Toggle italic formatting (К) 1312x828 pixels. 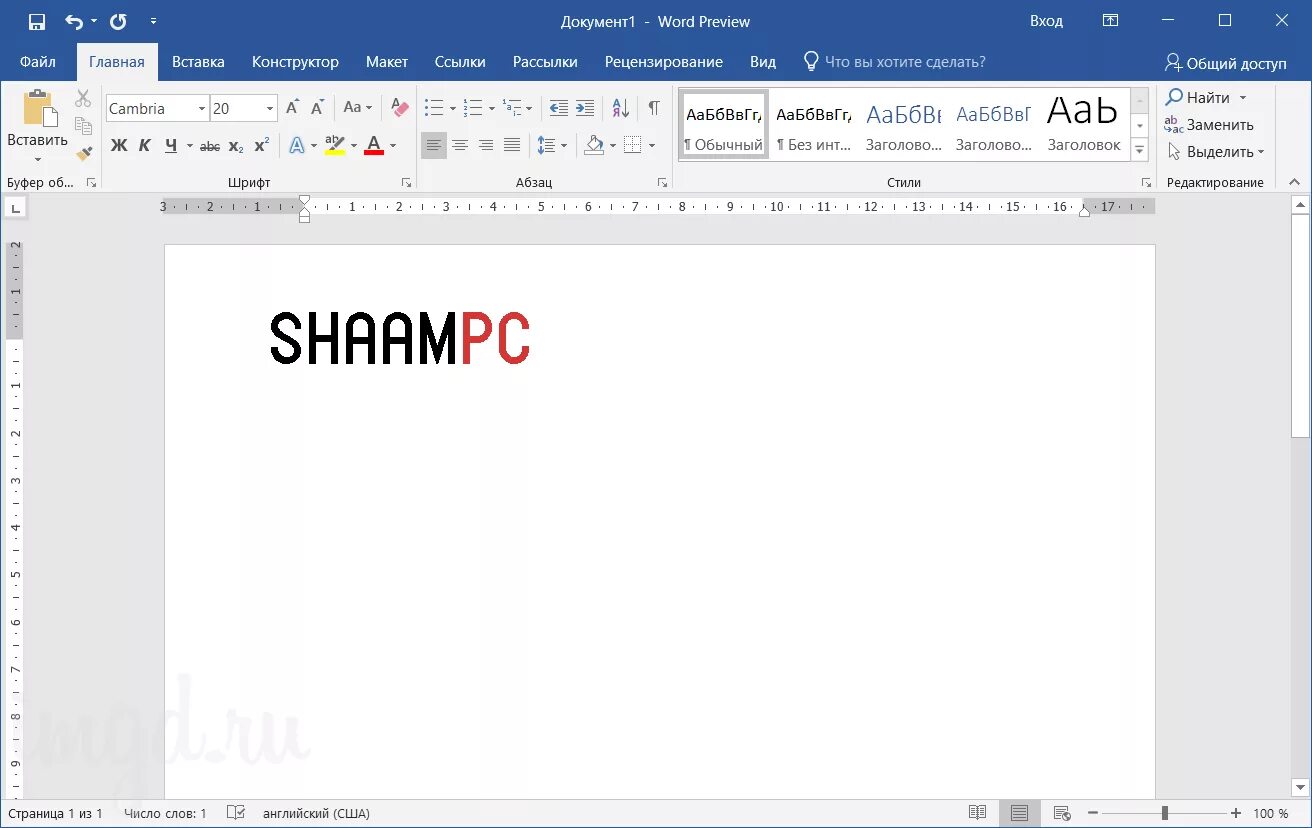coord(144,146)
